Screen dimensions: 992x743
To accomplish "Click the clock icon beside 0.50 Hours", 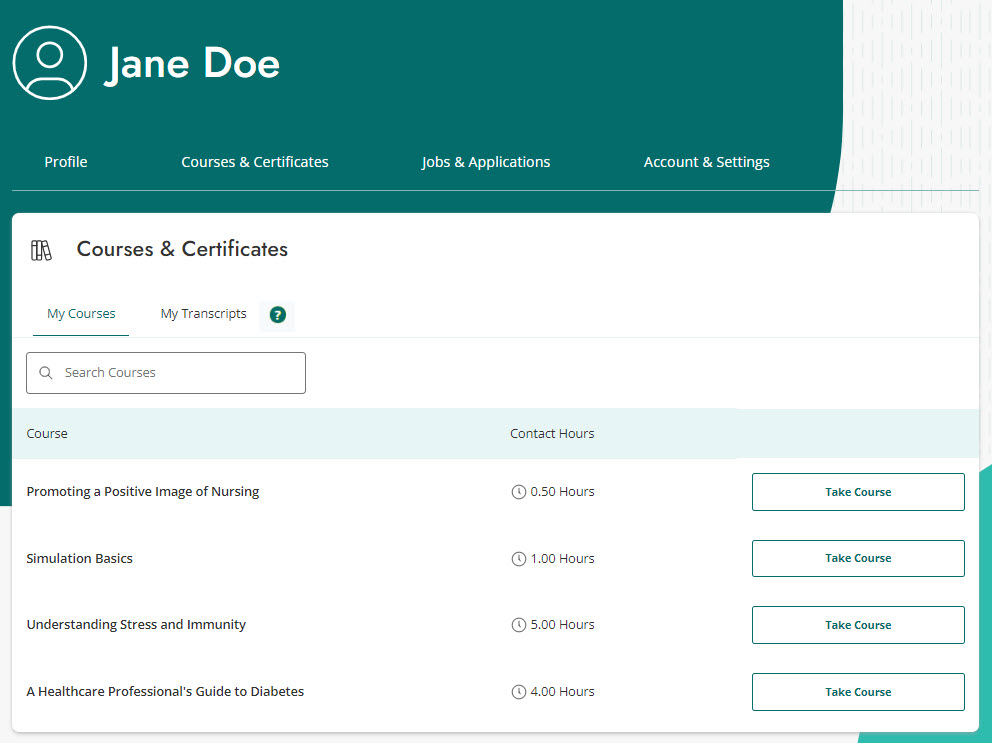I will tap(518, 491).
